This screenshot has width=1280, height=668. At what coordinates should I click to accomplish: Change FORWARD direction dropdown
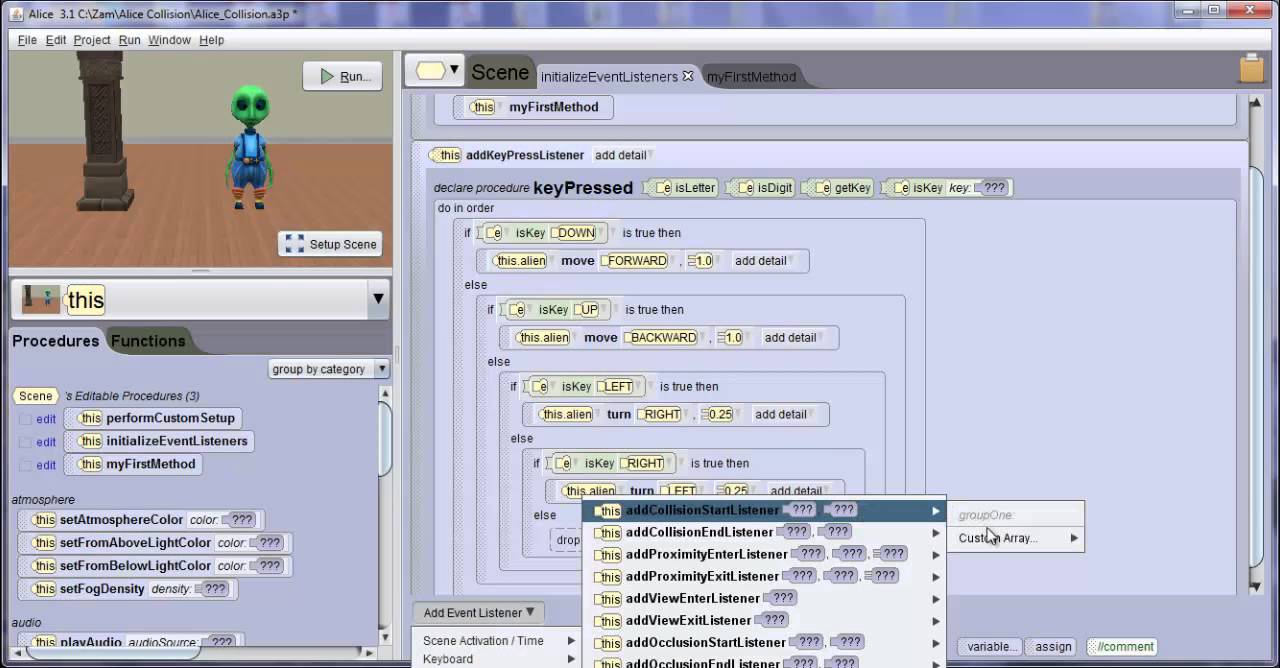click(638, 261)
